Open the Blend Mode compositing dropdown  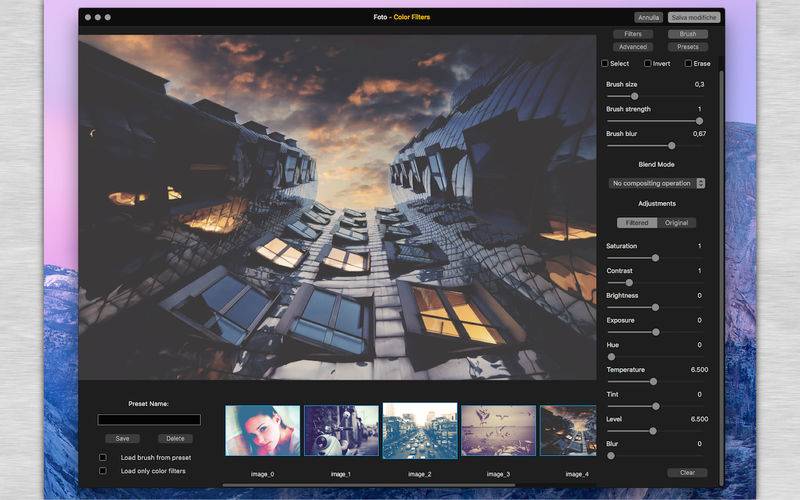point(657,183)
